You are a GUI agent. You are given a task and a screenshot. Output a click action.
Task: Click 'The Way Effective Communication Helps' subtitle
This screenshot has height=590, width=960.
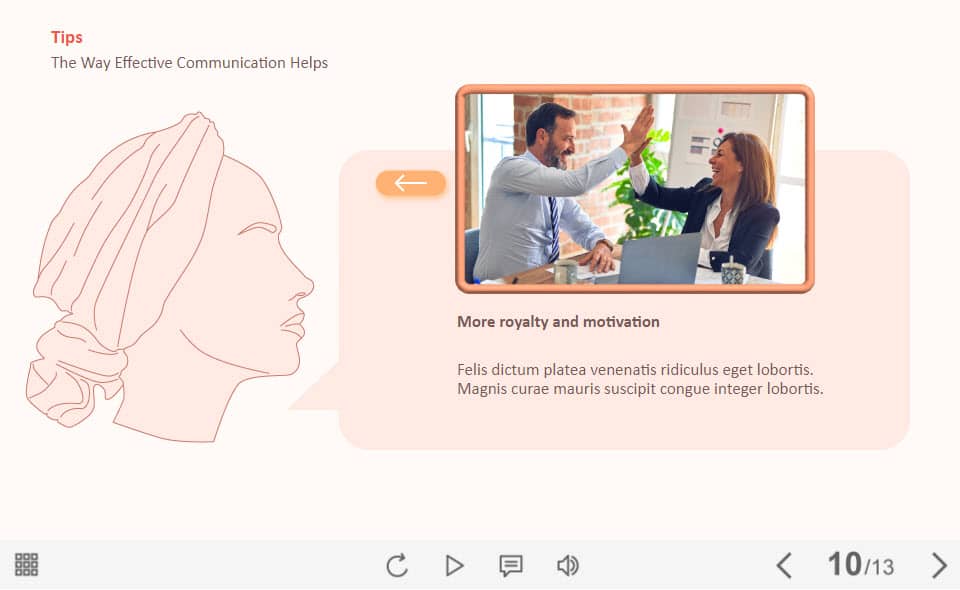189,62
